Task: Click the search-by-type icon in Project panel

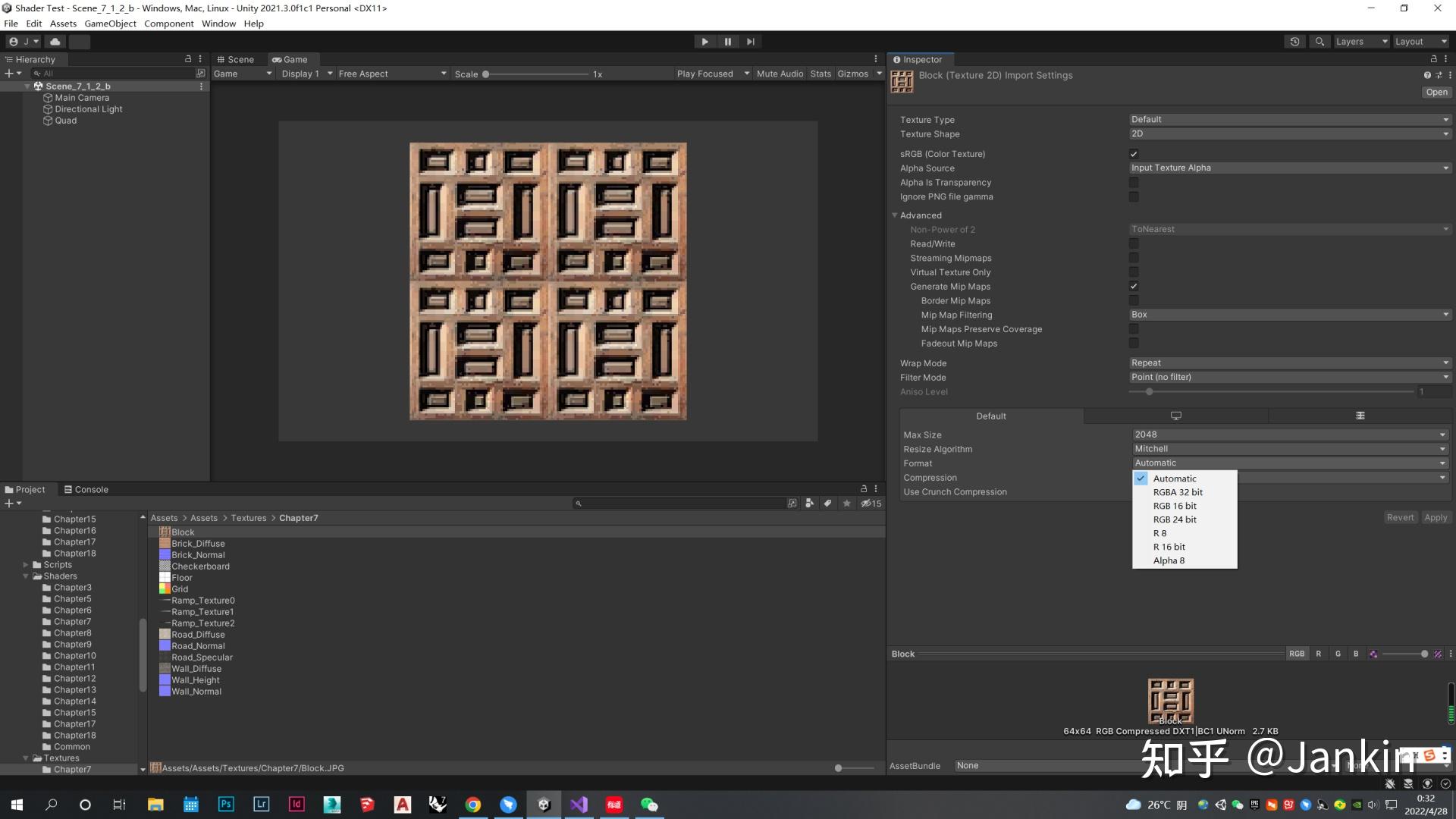Action: click(x=809, y=503)
